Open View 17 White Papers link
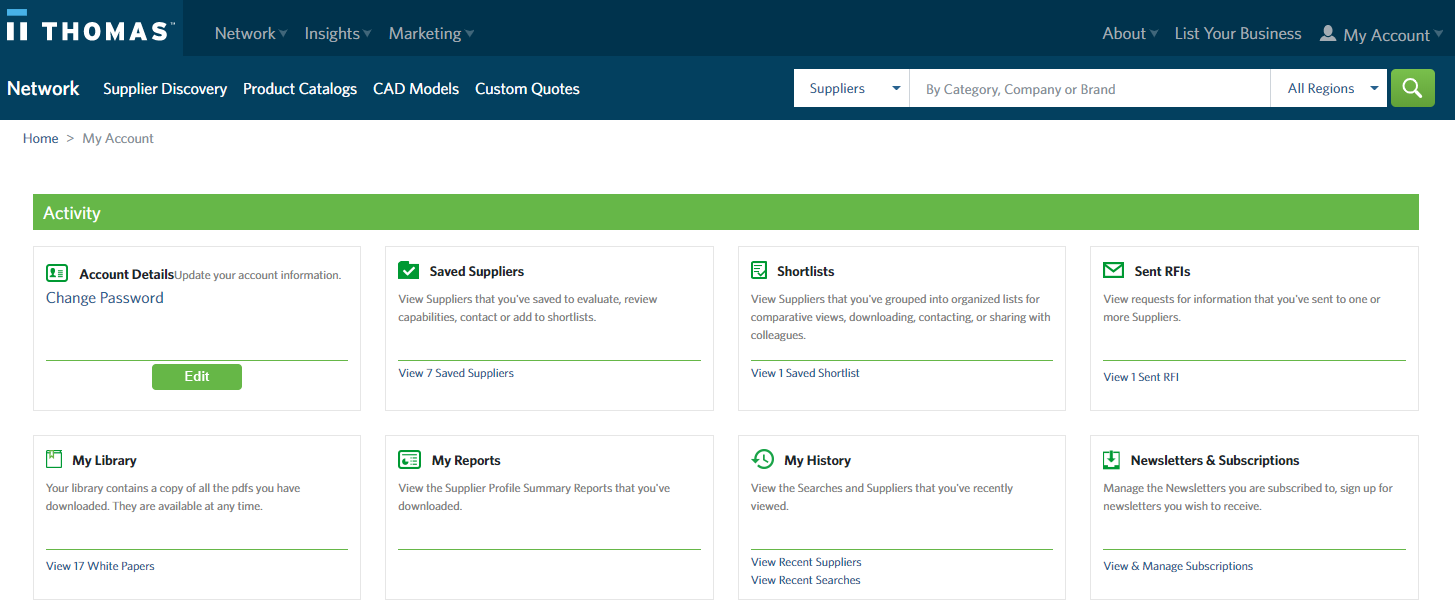1455x612 pixels. (x=100, y=566)
